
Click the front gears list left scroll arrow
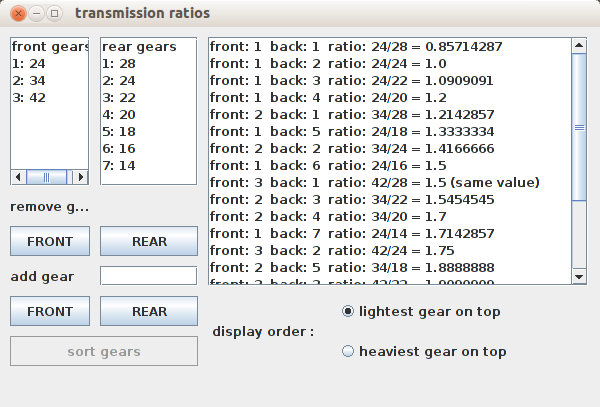pos(18,177)
